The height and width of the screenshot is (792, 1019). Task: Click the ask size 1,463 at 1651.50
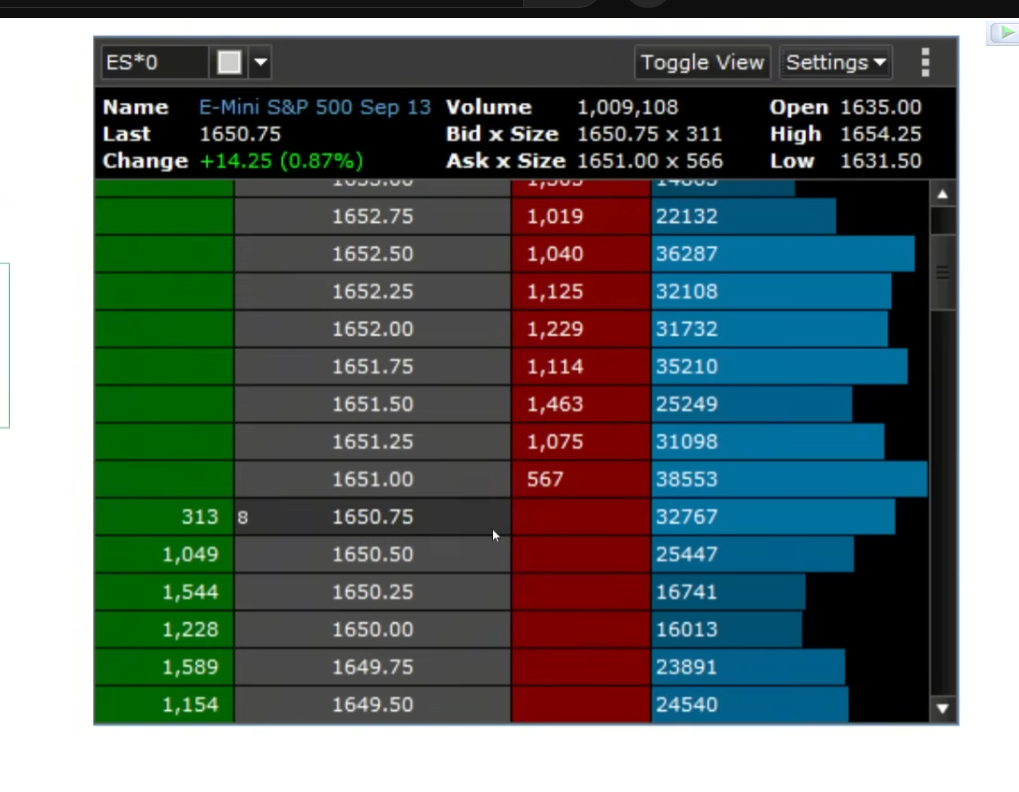pyautogui.click(x=580, y=404)
